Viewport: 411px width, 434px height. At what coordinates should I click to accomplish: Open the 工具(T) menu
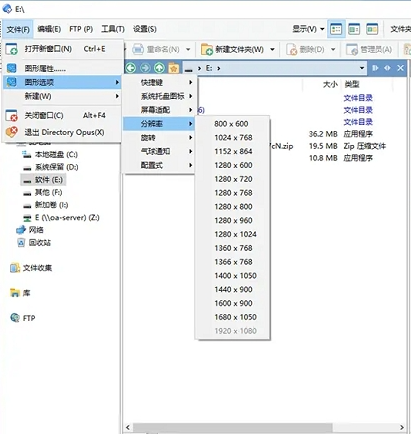coord(113,29)
